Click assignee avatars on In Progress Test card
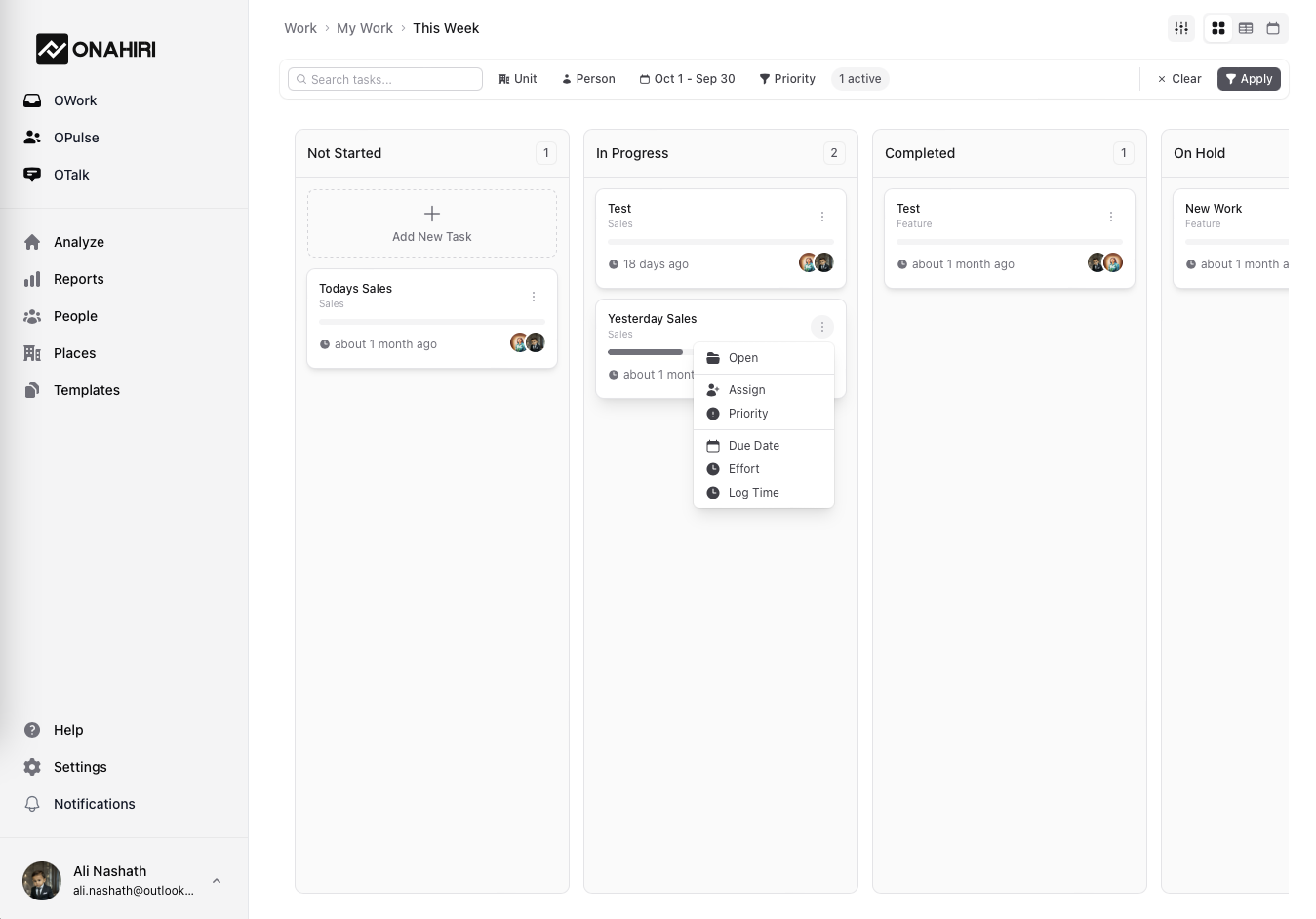 [816, 262]
